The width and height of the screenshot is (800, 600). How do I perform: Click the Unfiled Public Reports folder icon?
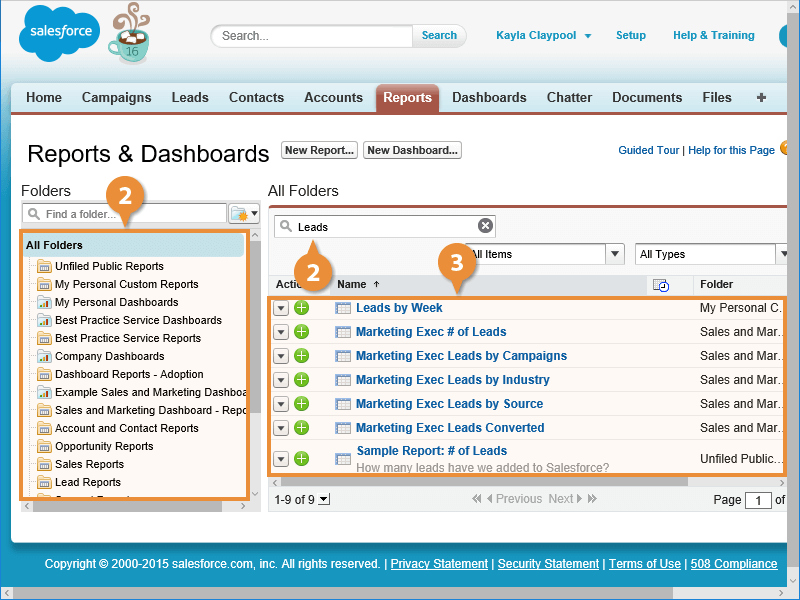(44, 266)
